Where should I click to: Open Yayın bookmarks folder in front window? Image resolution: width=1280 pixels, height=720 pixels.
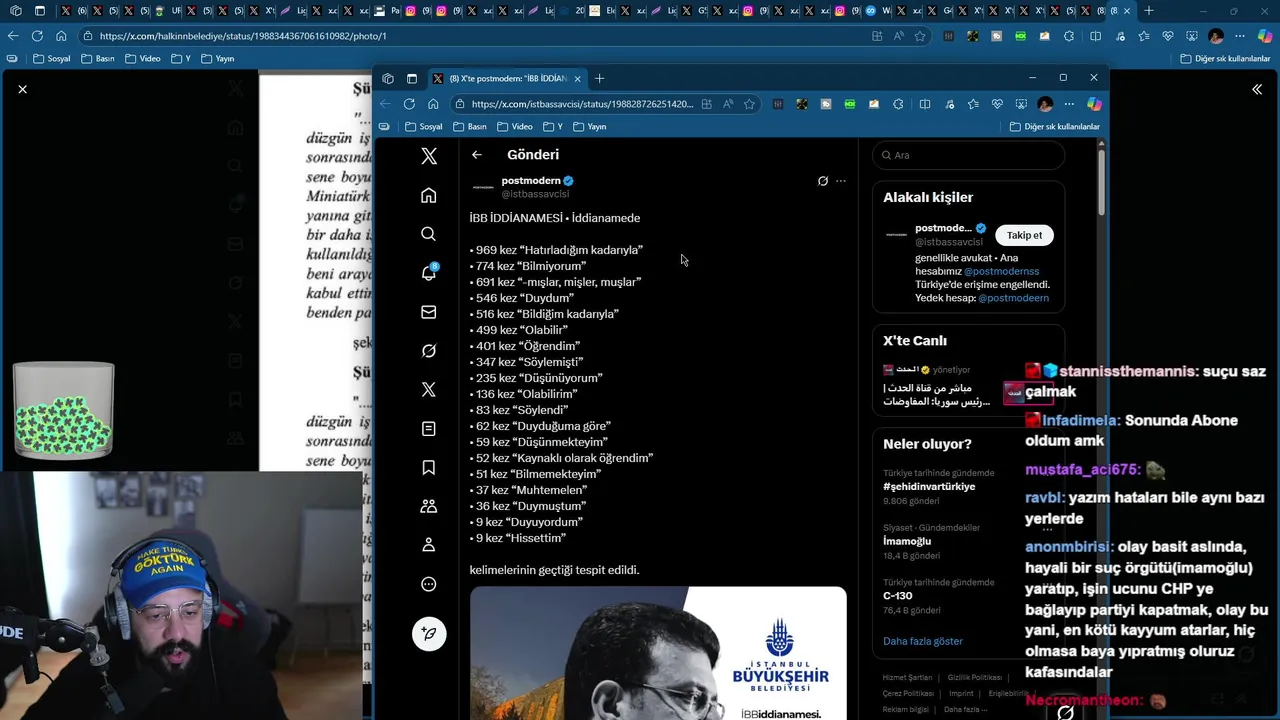click(589, 127)
